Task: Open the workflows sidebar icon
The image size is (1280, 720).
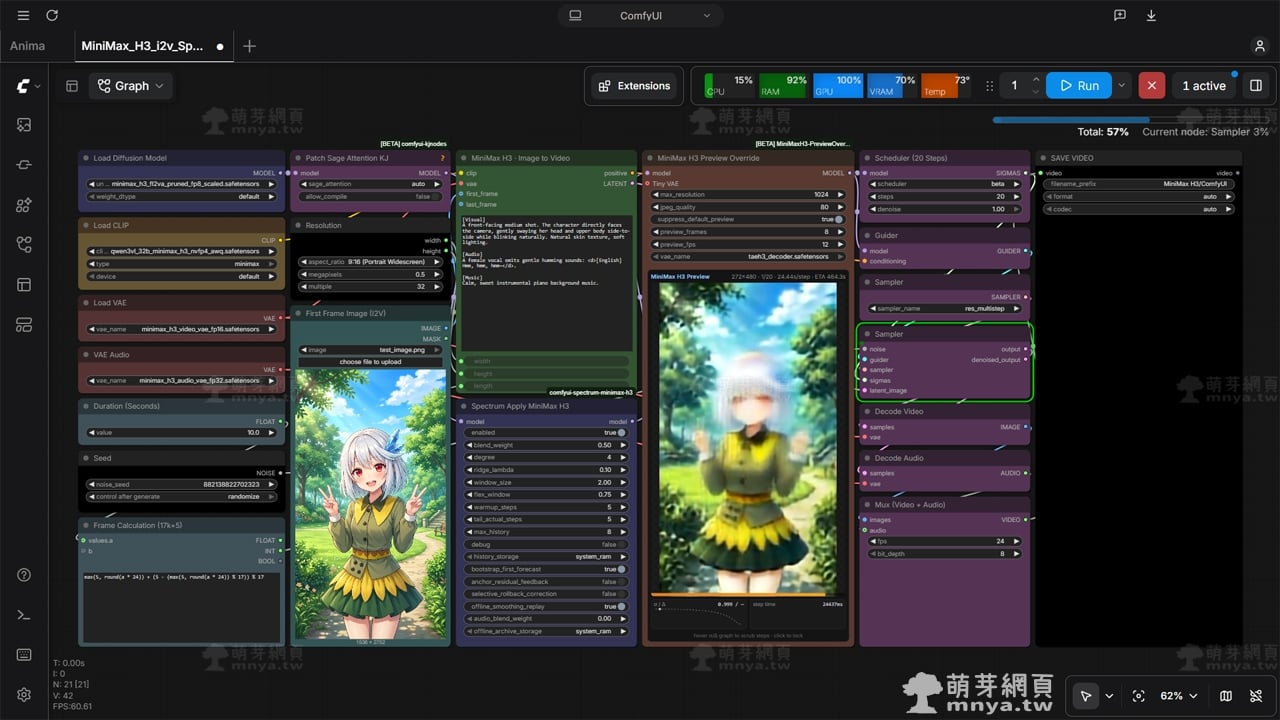Action: pos(24,245)
